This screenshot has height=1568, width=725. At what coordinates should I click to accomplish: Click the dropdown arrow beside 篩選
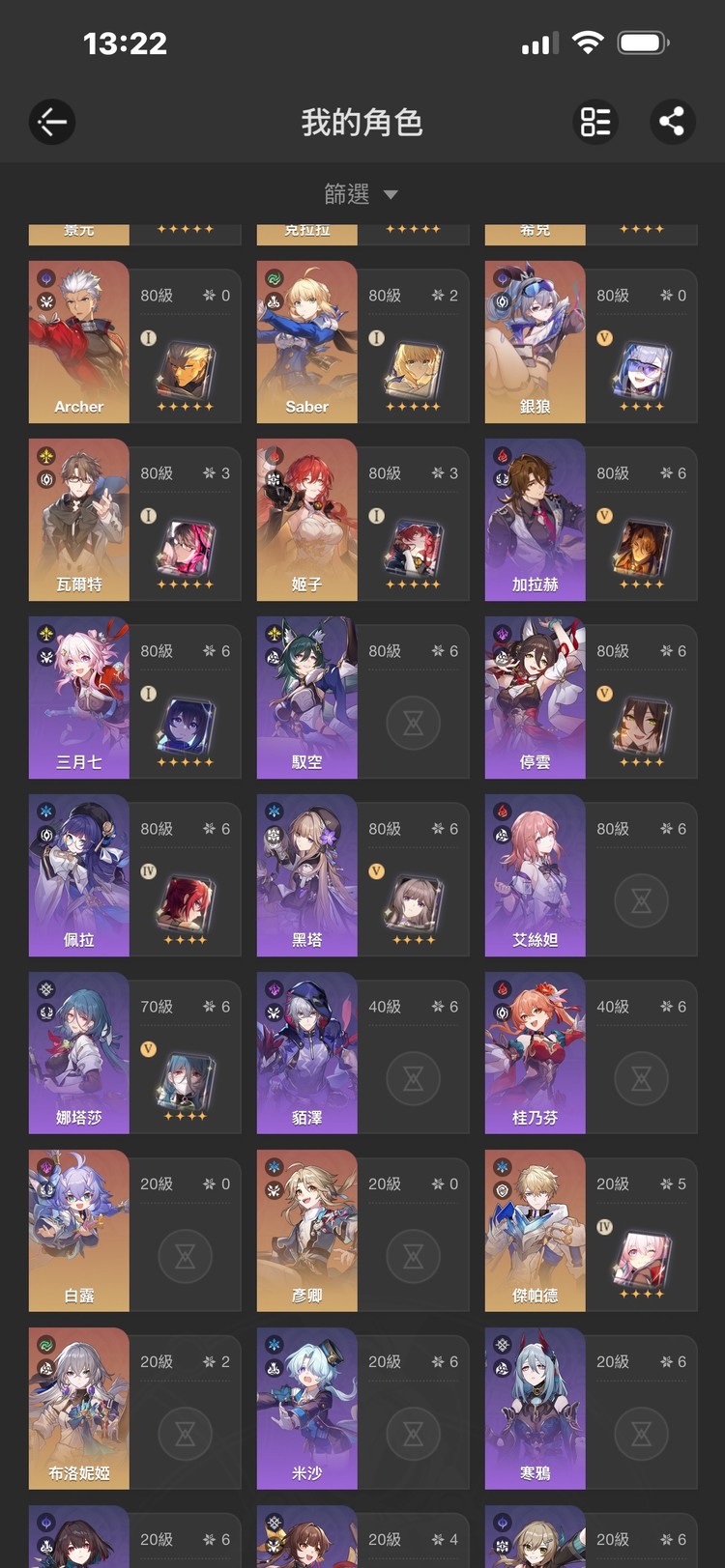(x=391, y=195)
